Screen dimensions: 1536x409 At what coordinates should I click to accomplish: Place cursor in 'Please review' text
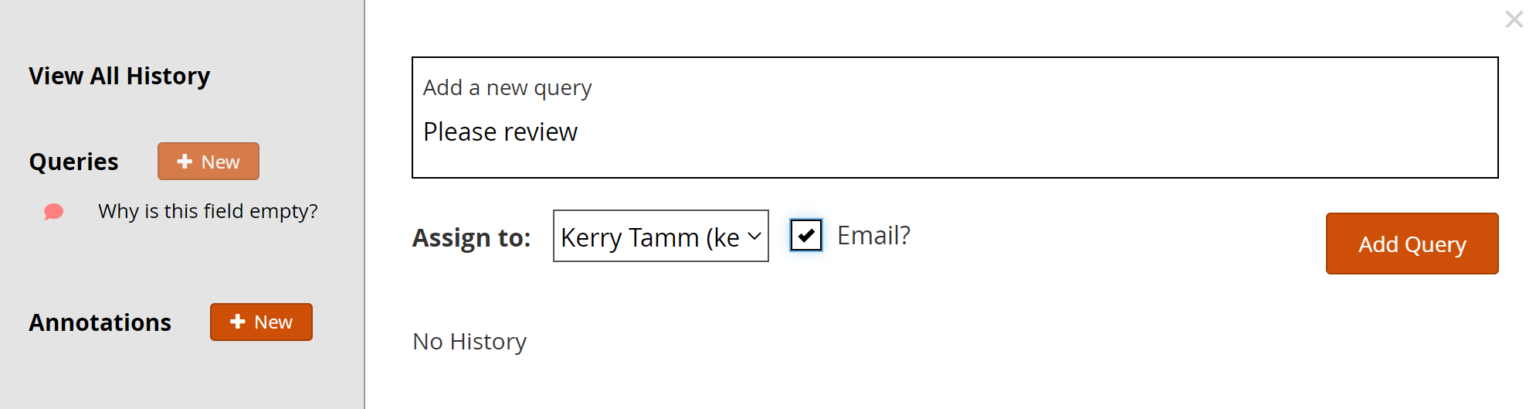point(500,132)
